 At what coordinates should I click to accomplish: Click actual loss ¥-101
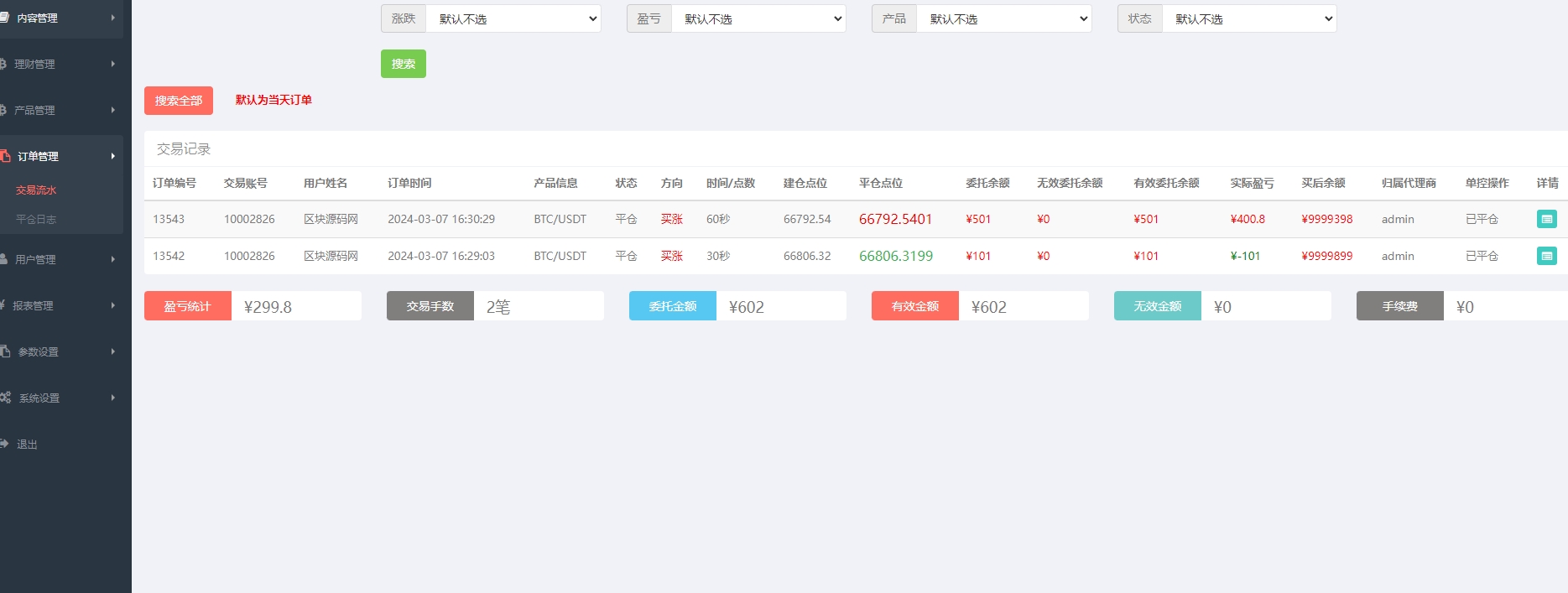(x=1245, y=256)
